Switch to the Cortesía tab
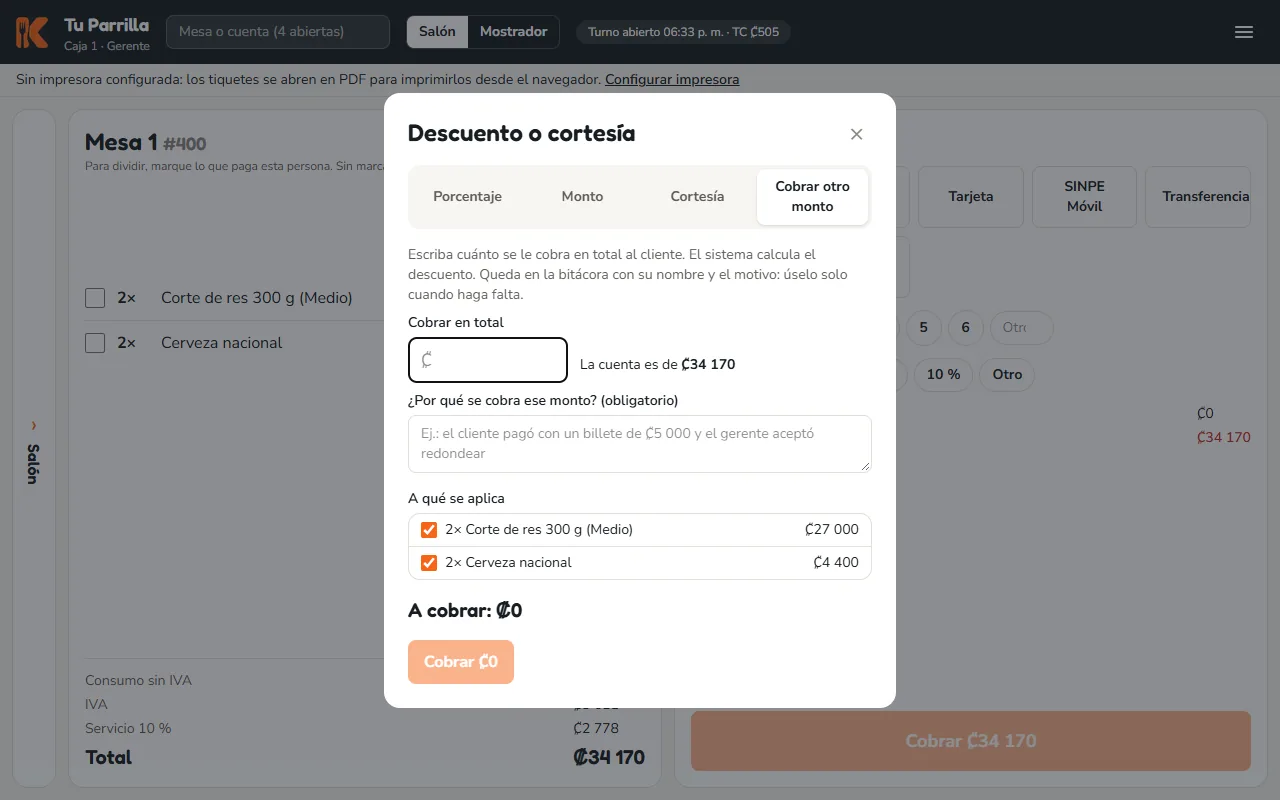Viewport: 1280px width, 800px height. click(697, 196)
